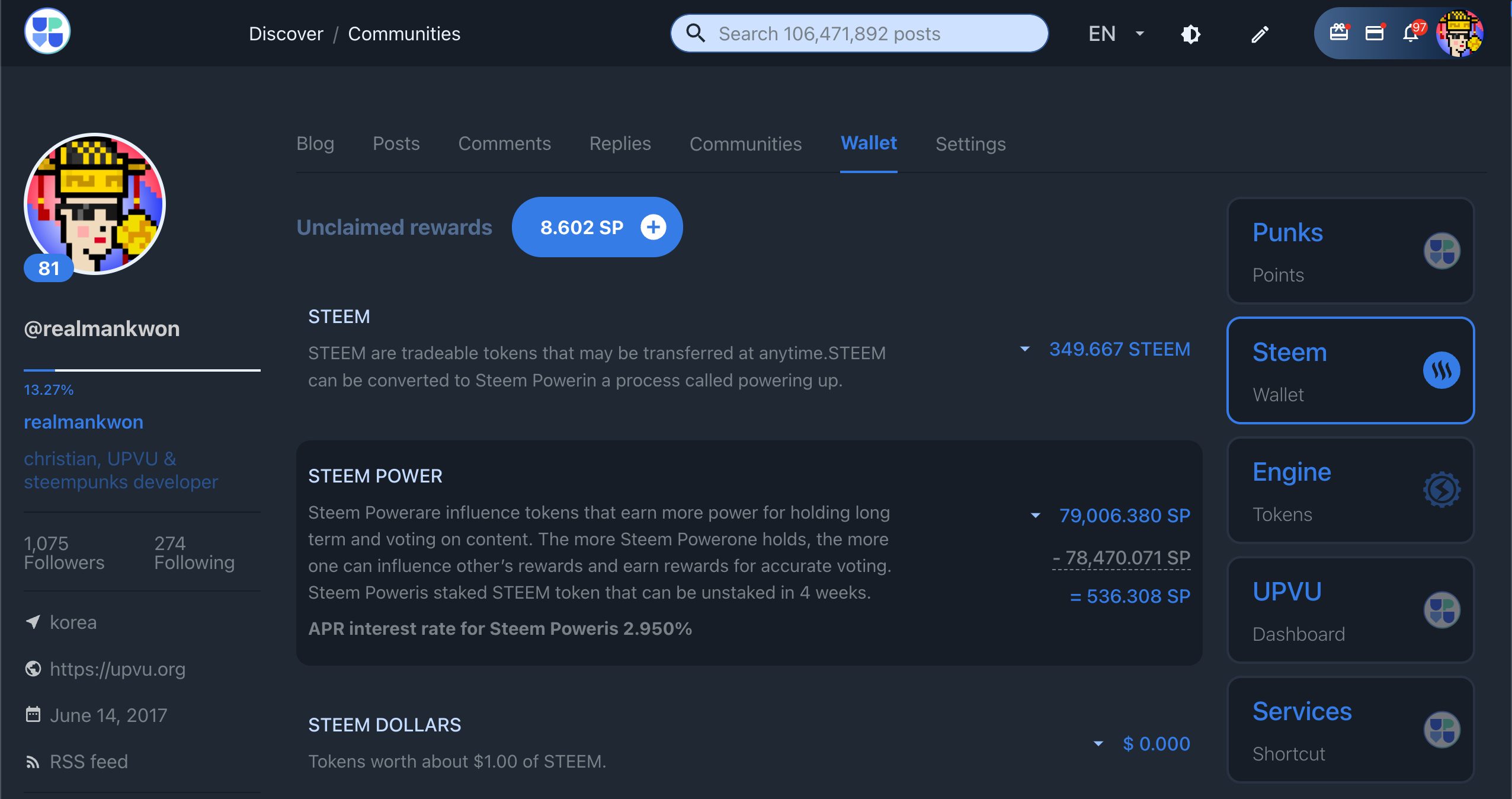Open notifications bell with 97 badge
1512x799 pixels.
1411,33
